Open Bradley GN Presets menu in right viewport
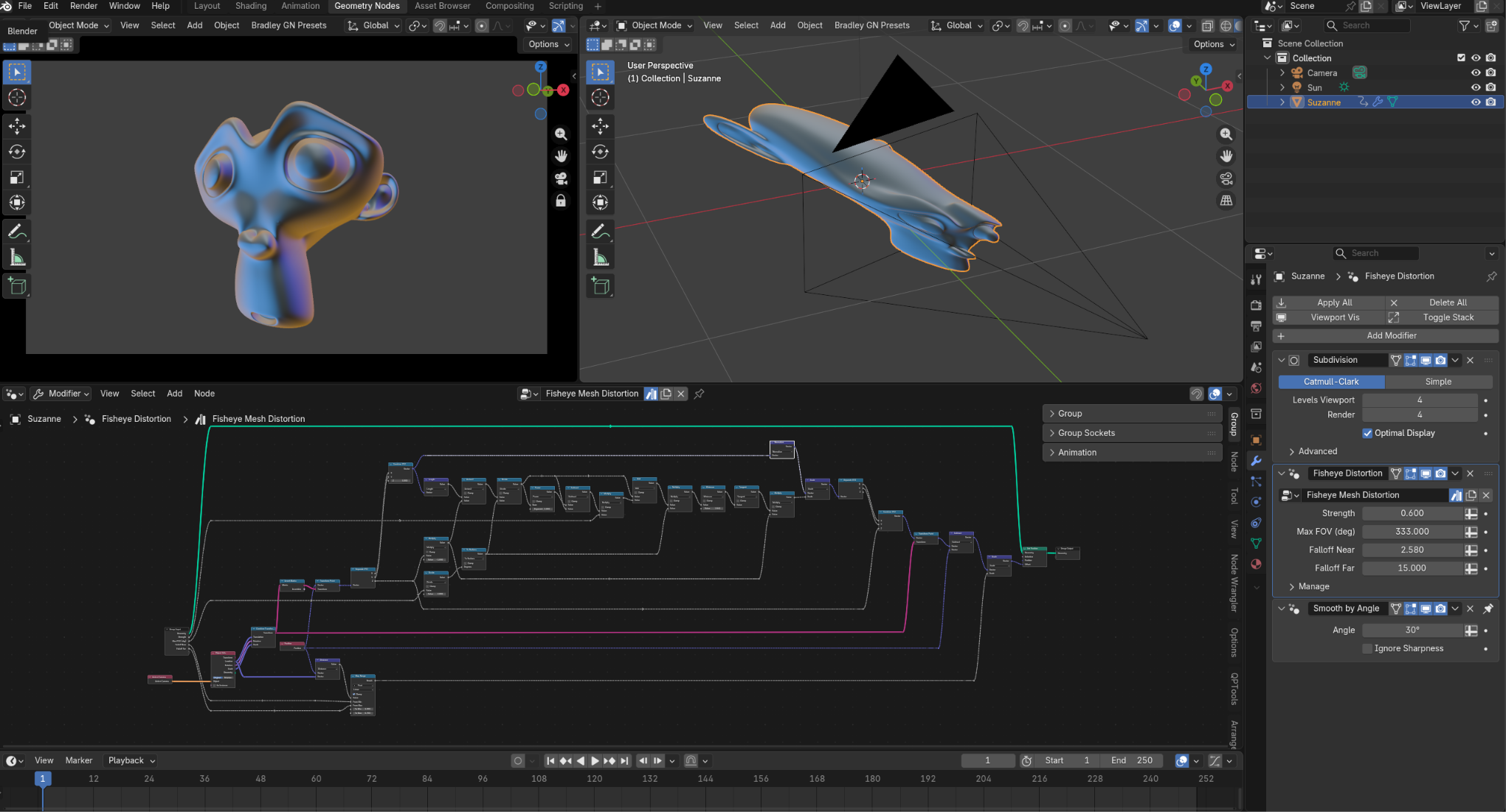This screenshot has width=1506, height=812. point(871,25)
